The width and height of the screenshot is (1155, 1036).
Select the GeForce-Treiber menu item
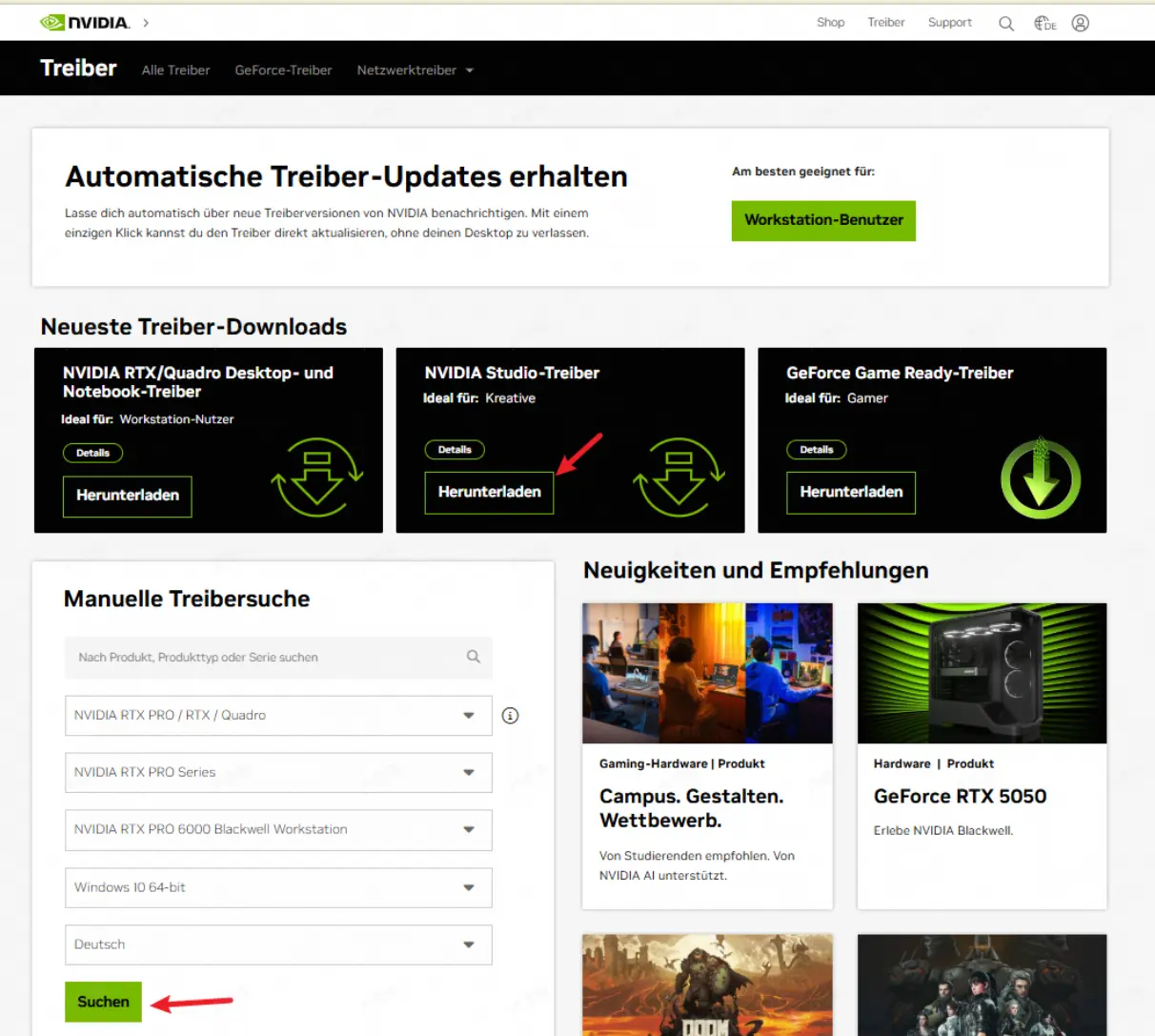[283, 70]
